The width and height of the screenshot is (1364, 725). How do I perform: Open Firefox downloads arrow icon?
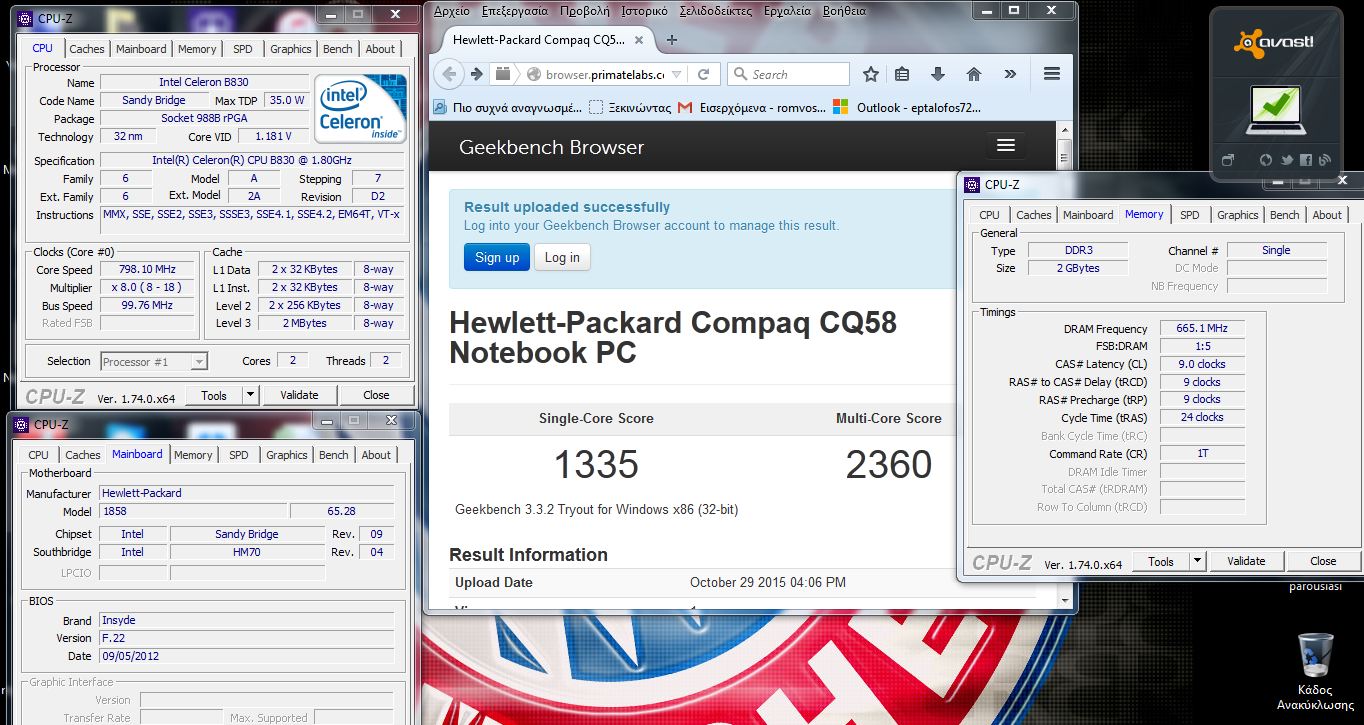coord(938,74)
